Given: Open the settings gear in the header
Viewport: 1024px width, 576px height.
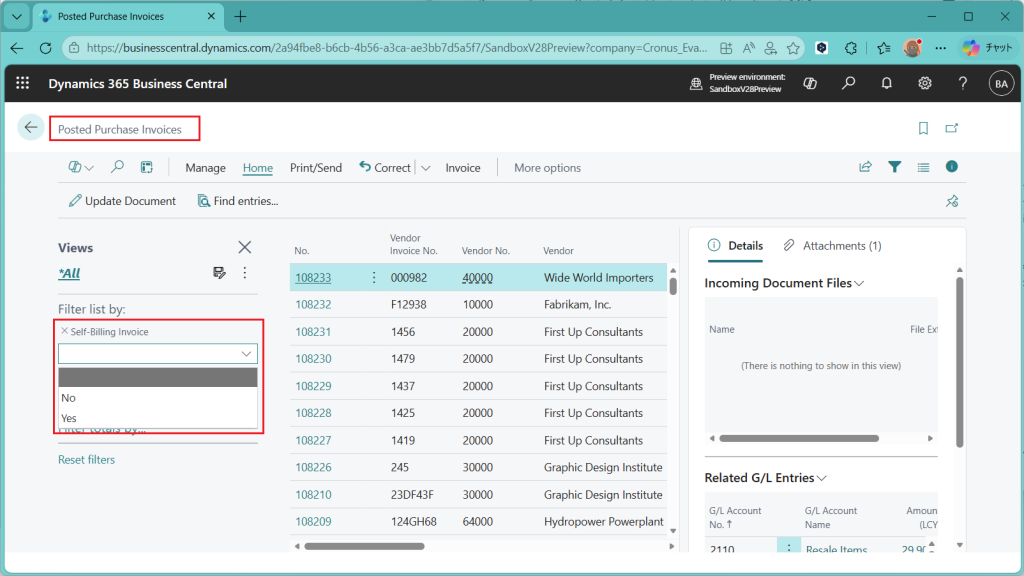Looking at the screenshot, I should (x=925, y=84).
